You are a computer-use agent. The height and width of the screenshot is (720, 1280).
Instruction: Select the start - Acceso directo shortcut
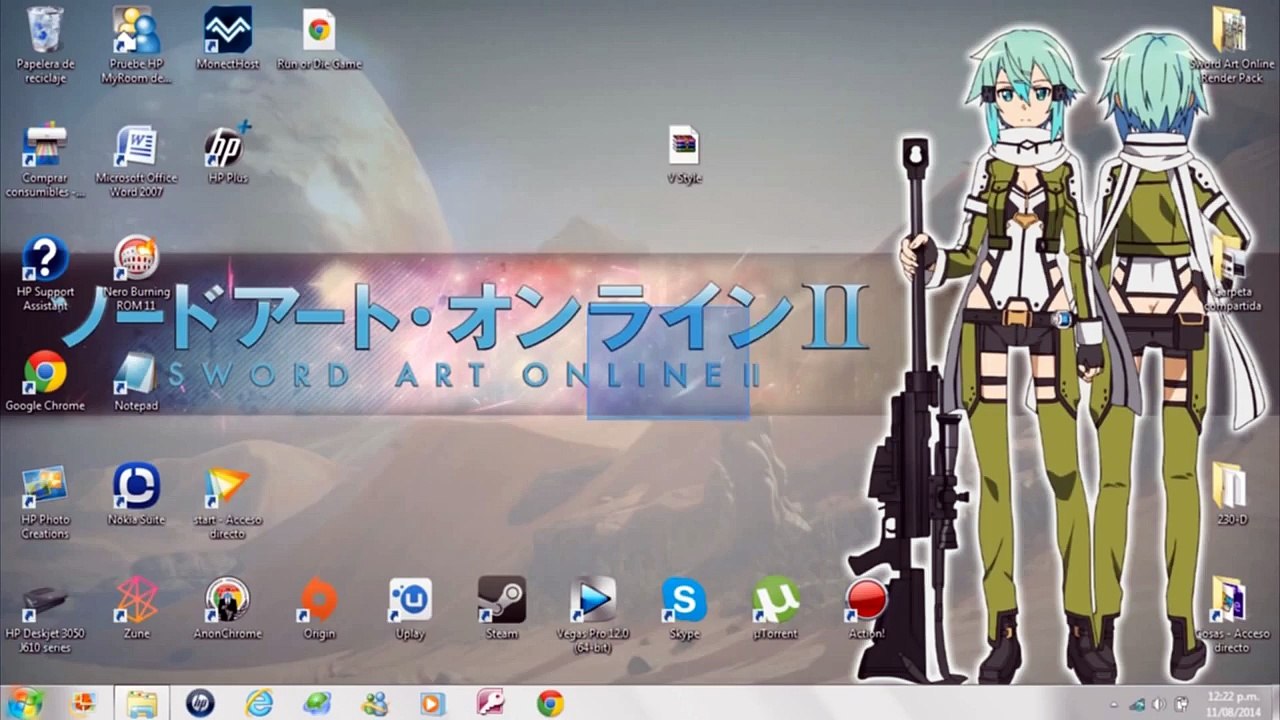pyautogui.click(x=228, y=502)
